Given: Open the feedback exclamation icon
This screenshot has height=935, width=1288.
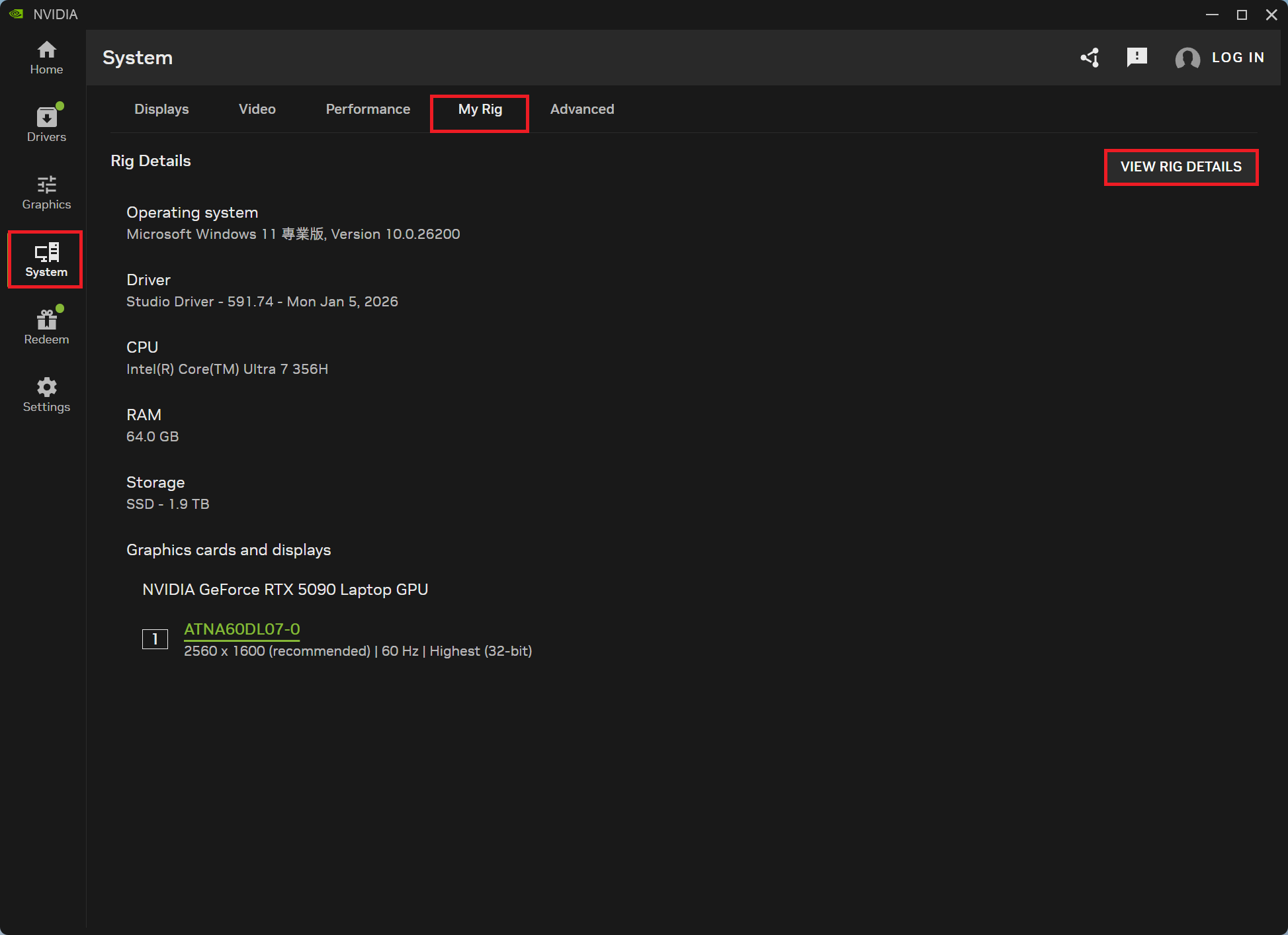Looking at the screenshot, I should pyautogui.click(x=1137, y=58).
